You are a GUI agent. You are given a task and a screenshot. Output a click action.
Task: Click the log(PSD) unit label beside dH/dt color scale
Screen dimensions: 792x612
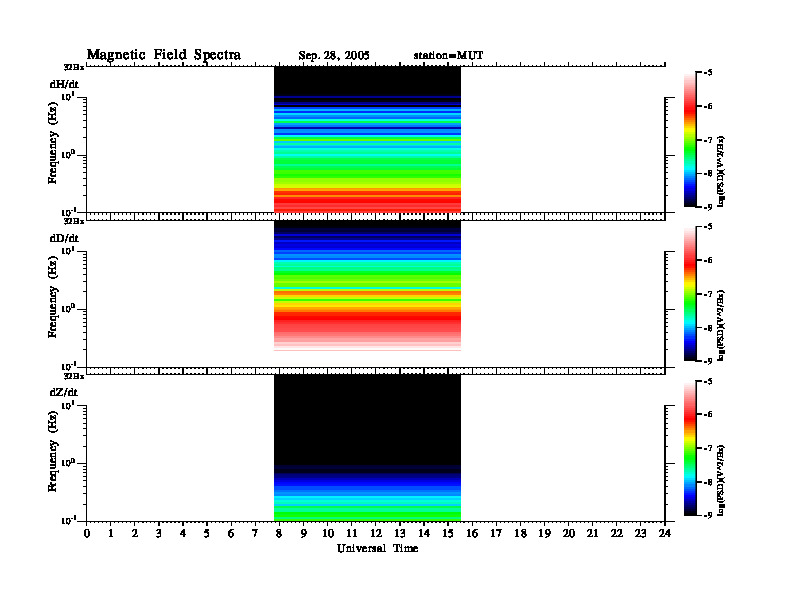click(x=721, y=171)
